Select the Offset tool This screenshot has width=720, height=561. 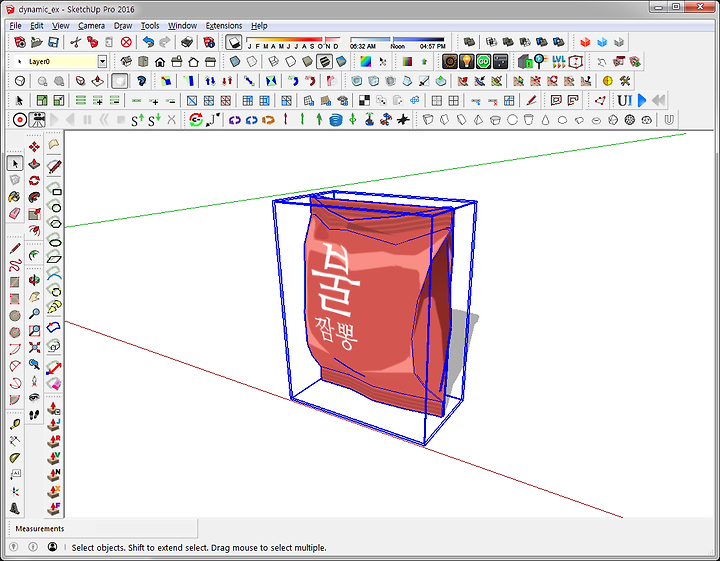tap(34, 230)
